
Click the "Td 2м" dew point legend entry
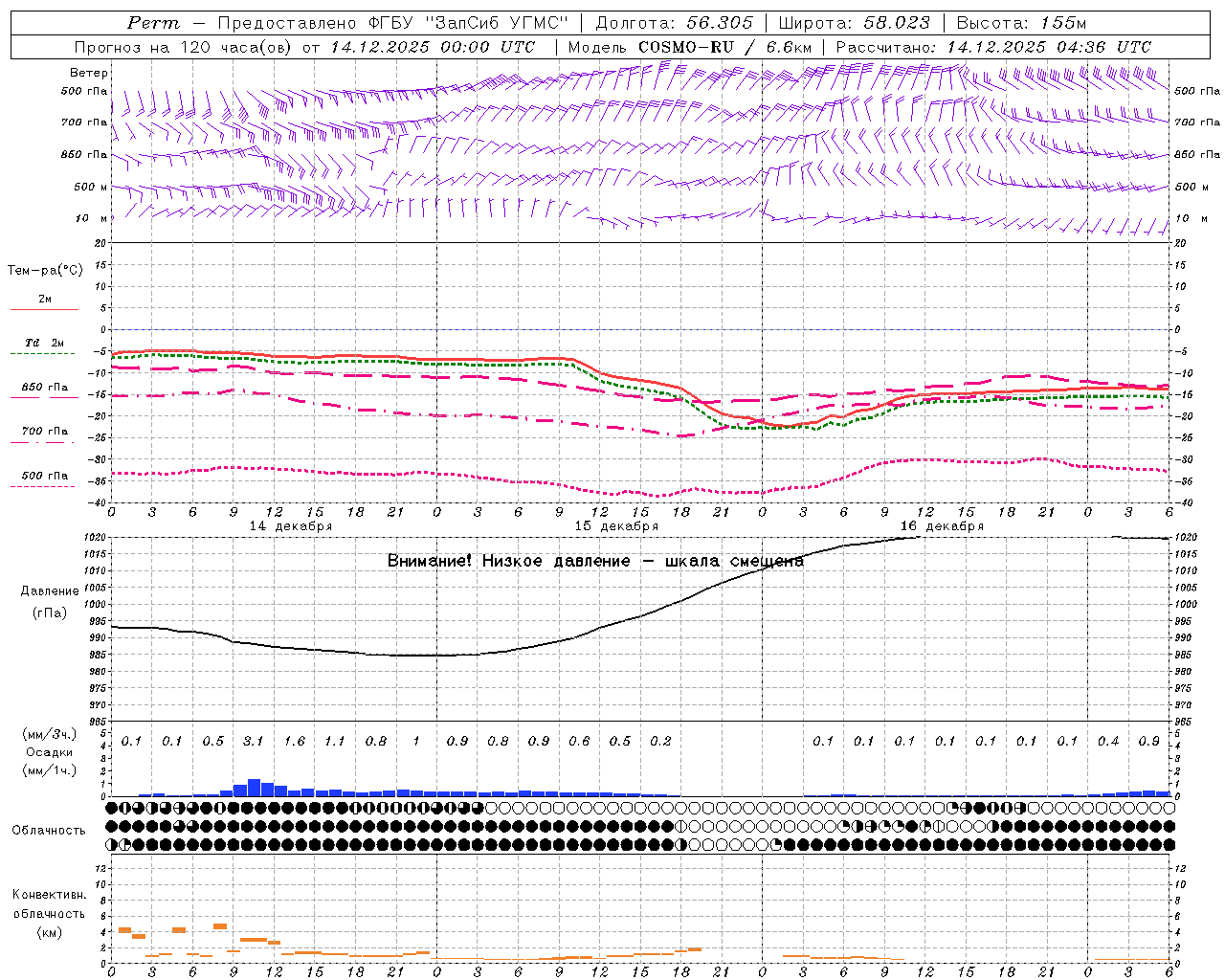(44, 343)
